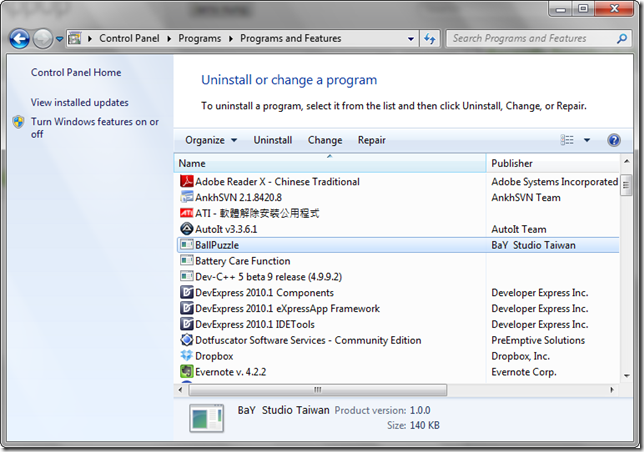644x452 pixels.
Task: Open View installed updates link
Action: coord(80,103)
